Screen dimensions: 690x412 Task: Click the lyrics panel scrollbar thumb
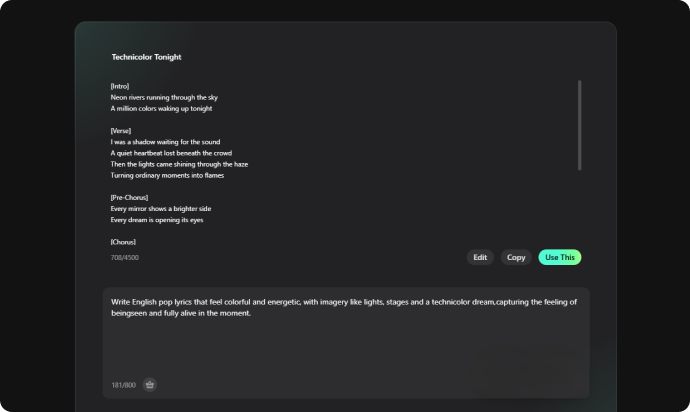(x=580, y=125)
